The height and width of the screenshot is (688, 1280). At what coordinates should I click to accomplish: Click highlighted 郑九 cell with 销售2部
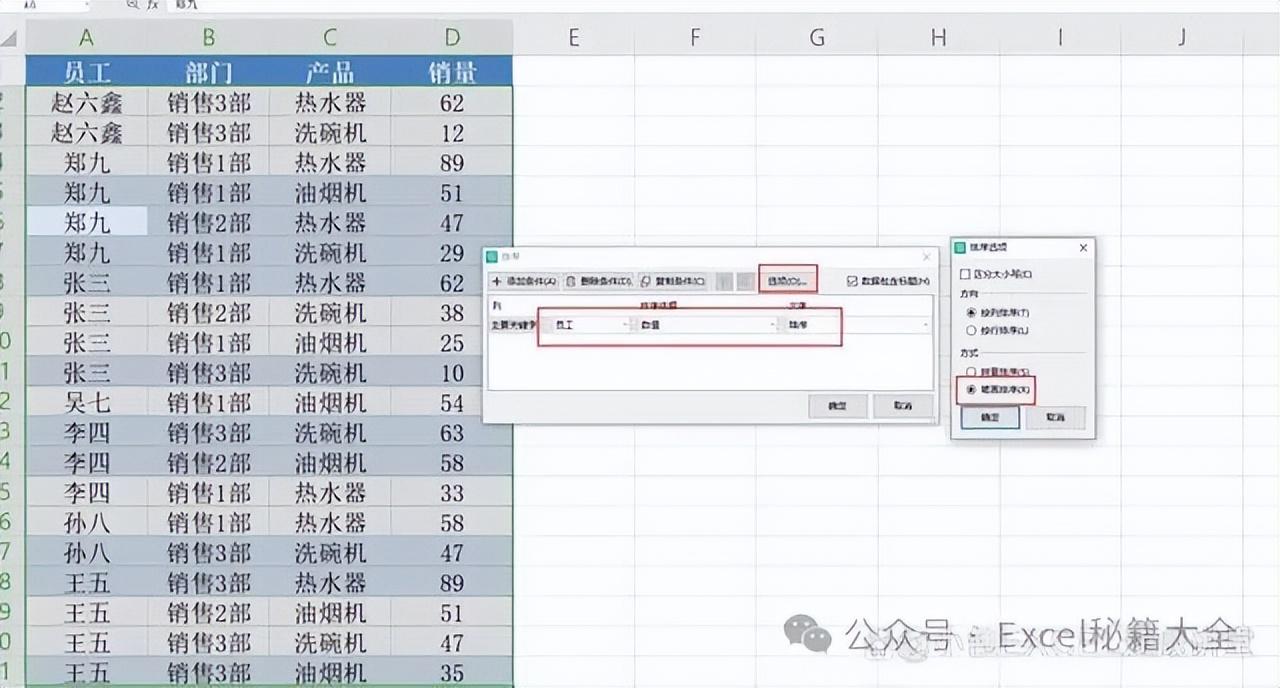pos(87,222)
